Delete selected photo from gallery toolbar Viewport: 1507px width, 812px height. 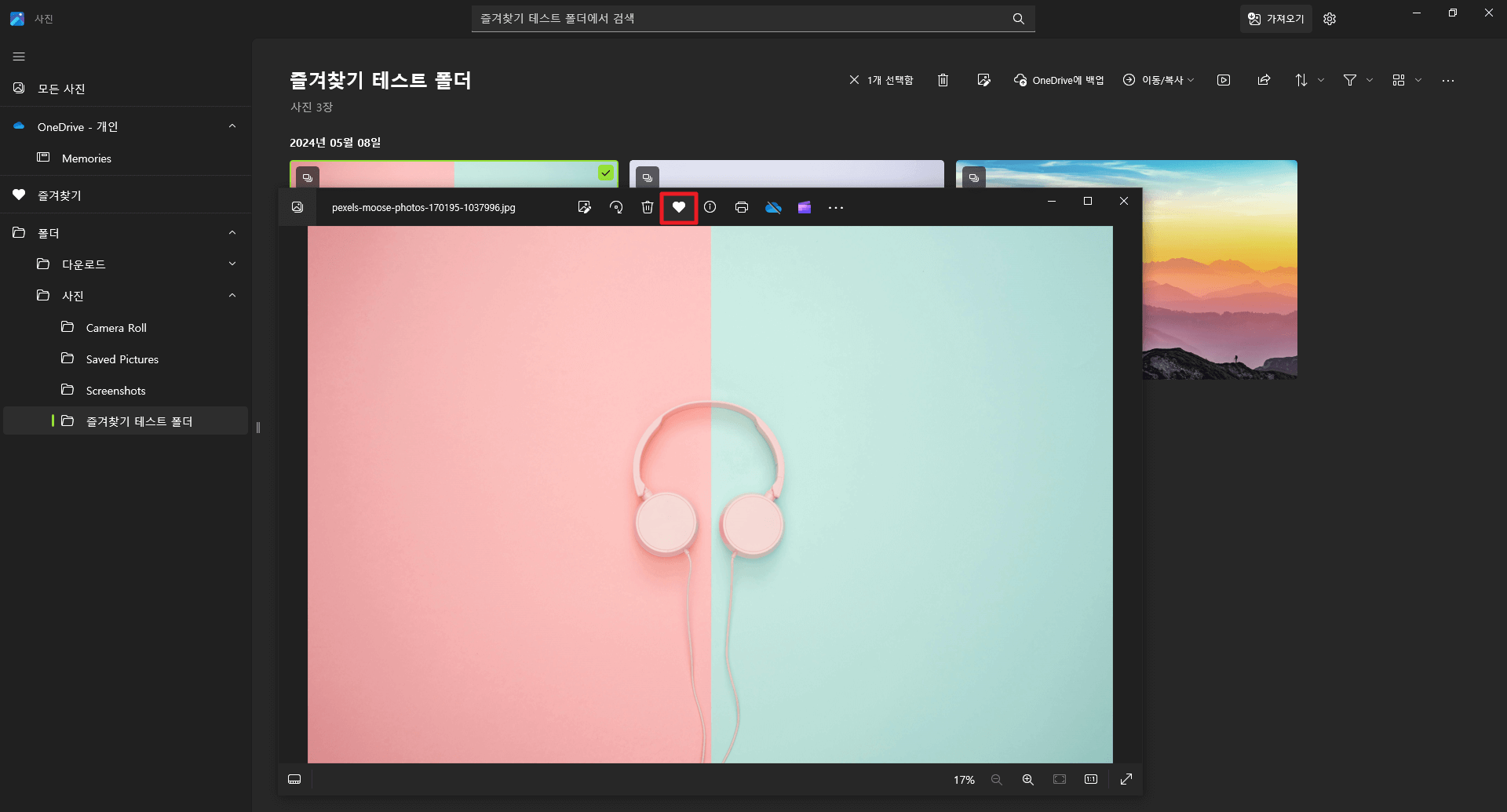(x=943, y=80)
